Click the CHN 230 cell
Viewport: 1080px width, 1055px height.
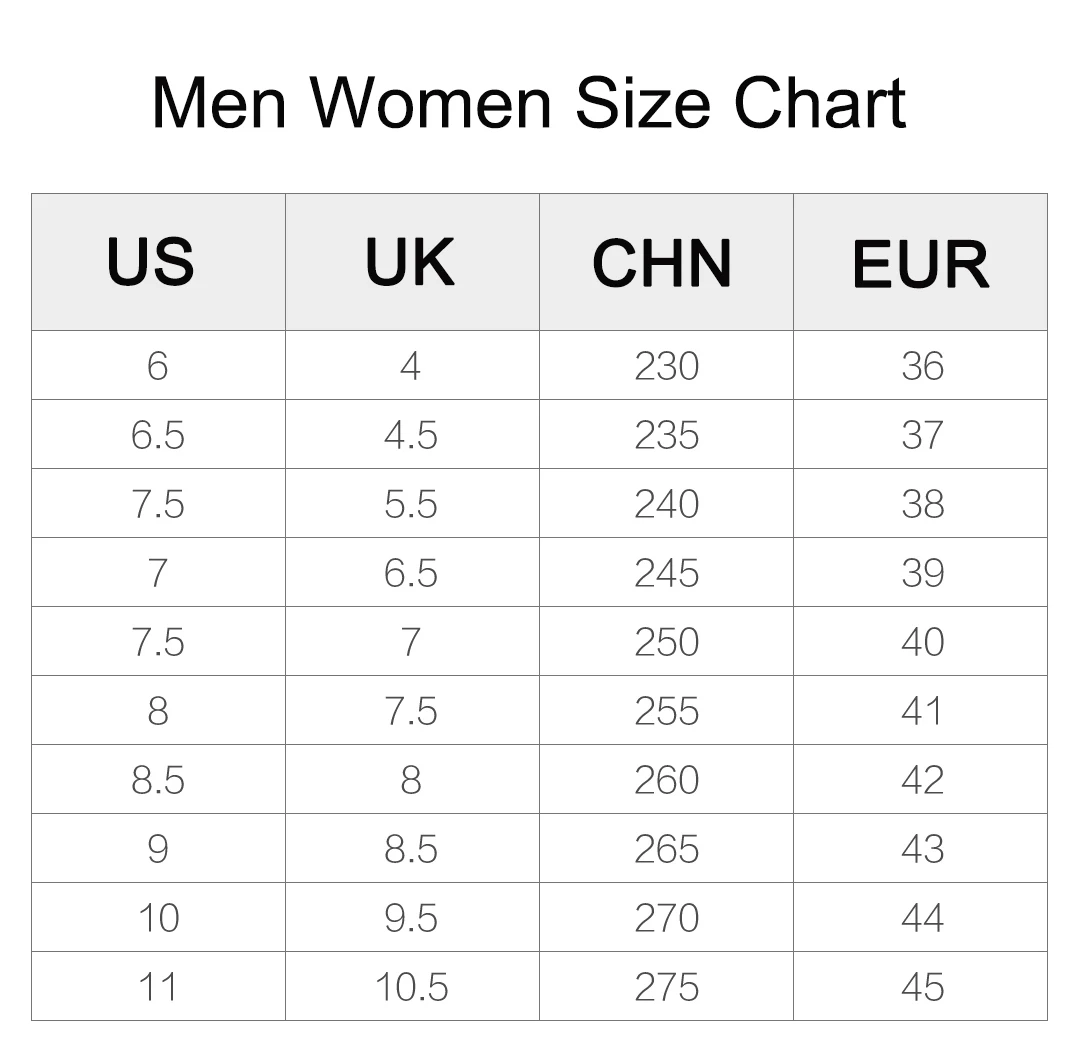(x=666, y=366)
